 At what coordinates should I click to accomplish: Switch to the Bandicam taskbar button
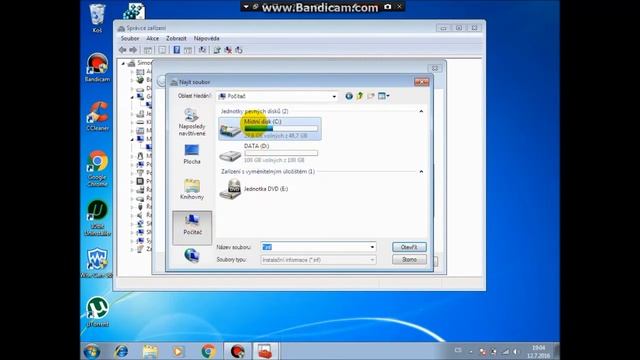(x=238, y=351)
